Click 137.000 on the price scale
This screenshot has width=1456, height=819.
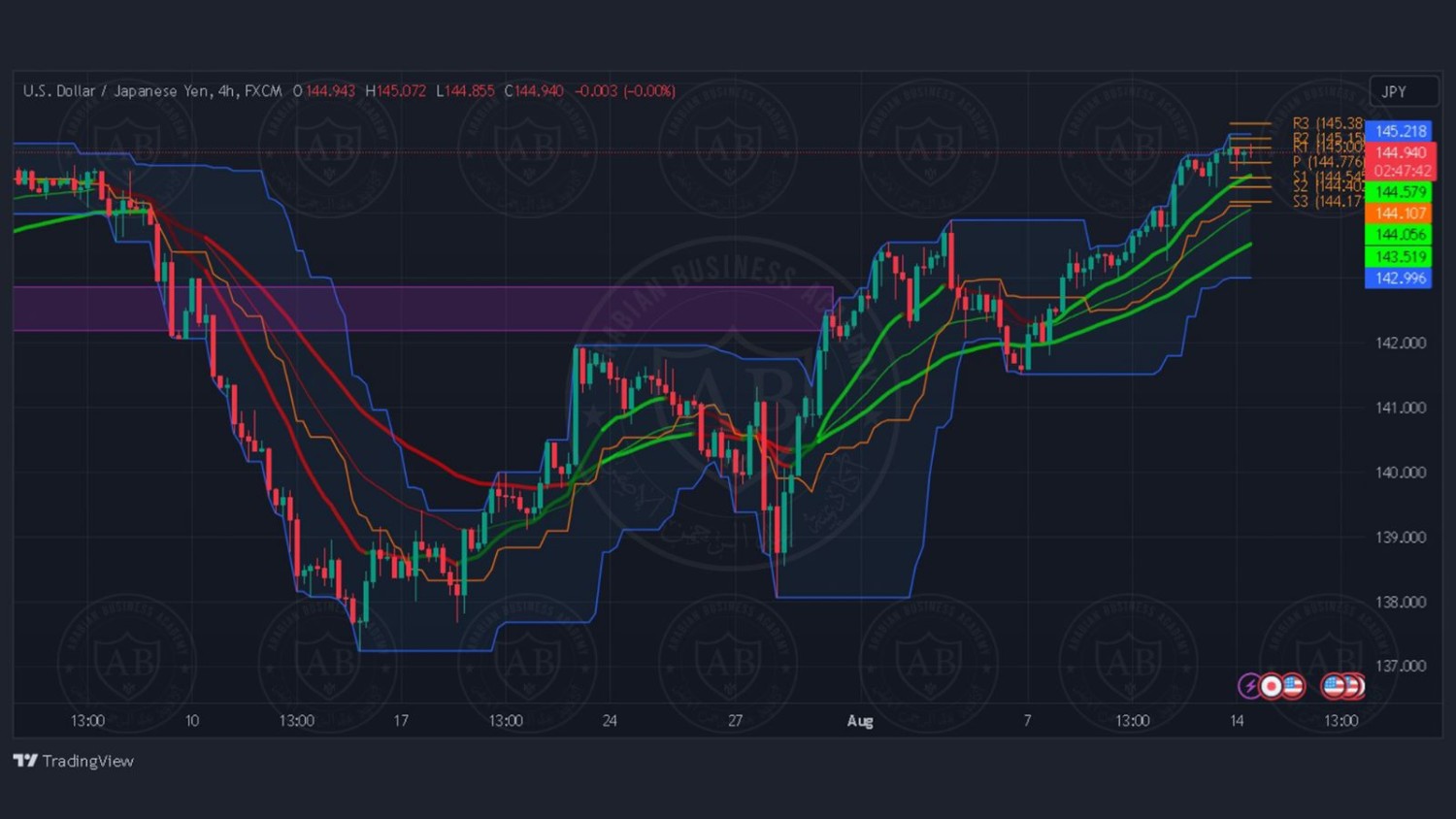point(1401,666)
